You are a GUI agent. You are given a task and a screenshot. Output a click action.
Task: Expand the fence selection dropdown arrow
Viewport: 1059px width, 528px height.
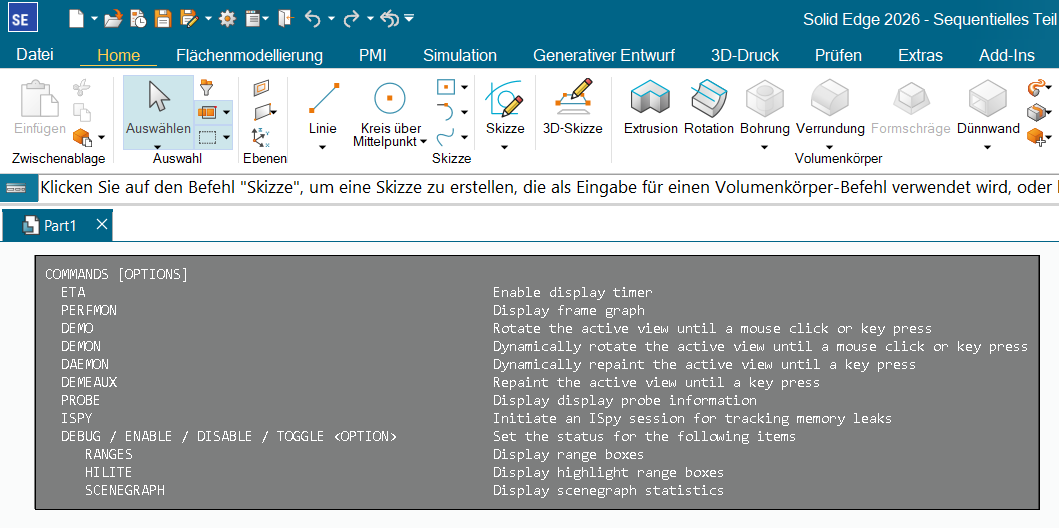pos(226,138)
